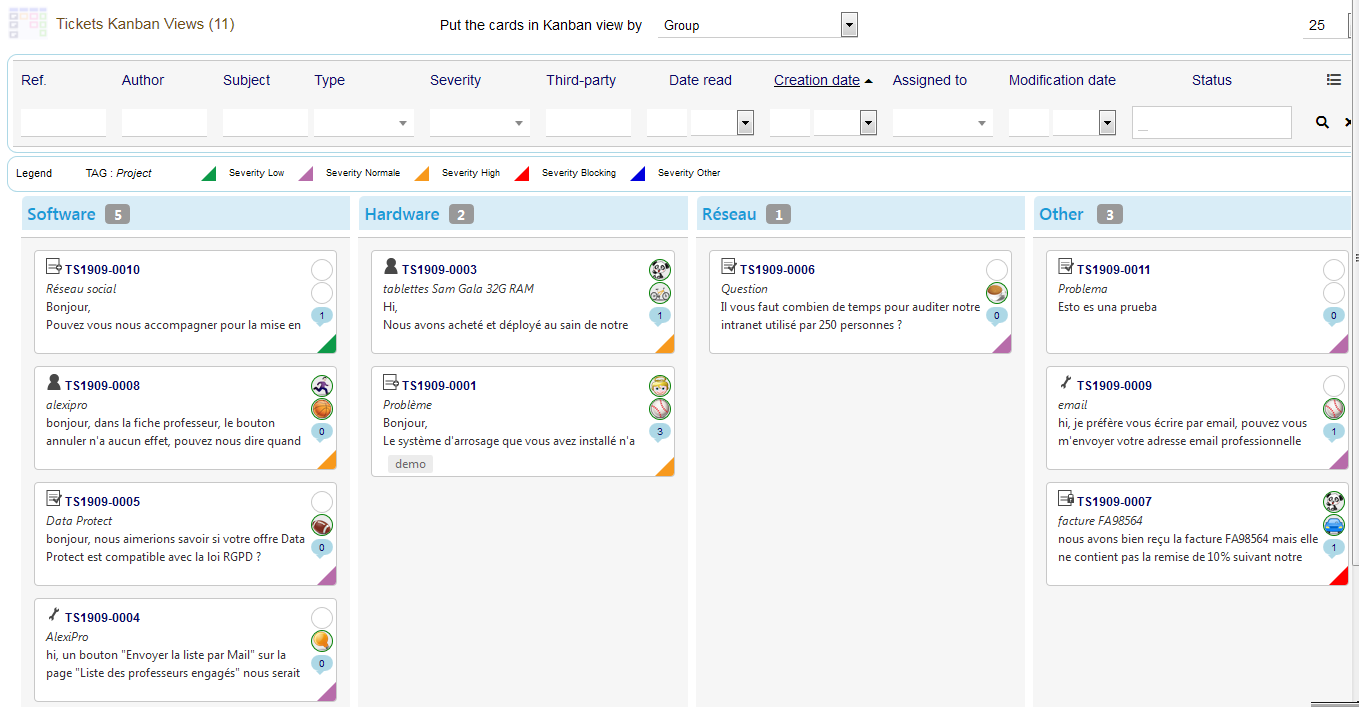Click empty top circle on card TS1909-0005
Viewport: 1359px width, 707px height.
322,502
